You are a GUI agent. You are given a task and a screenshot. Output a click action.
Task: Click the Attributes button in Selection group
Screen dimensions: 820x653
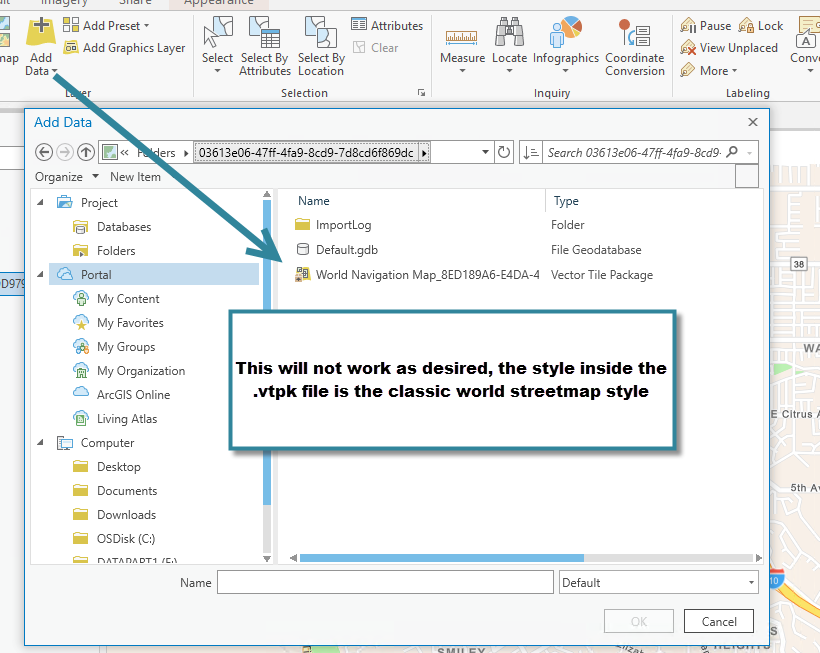point(388,24)
